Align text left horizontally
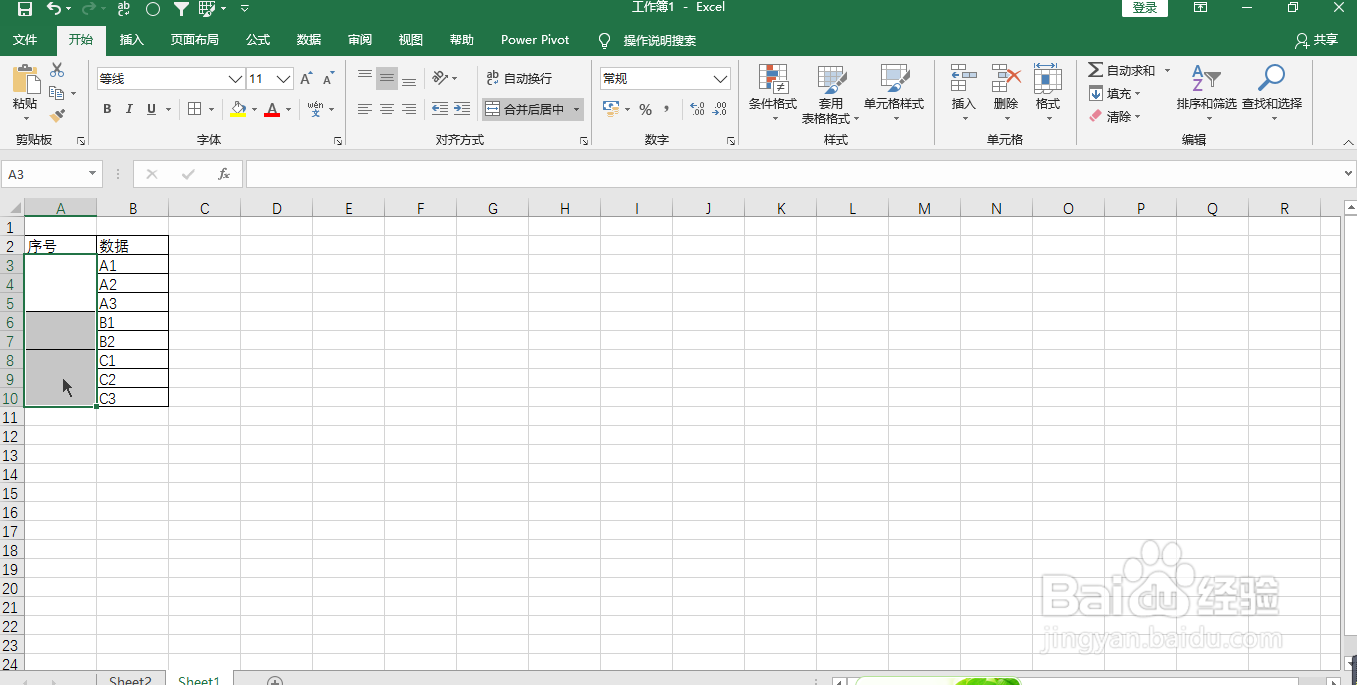Image resolution: width=1357 pixels, height=685 pixels. pyautogui.click(x=365, y=109)
